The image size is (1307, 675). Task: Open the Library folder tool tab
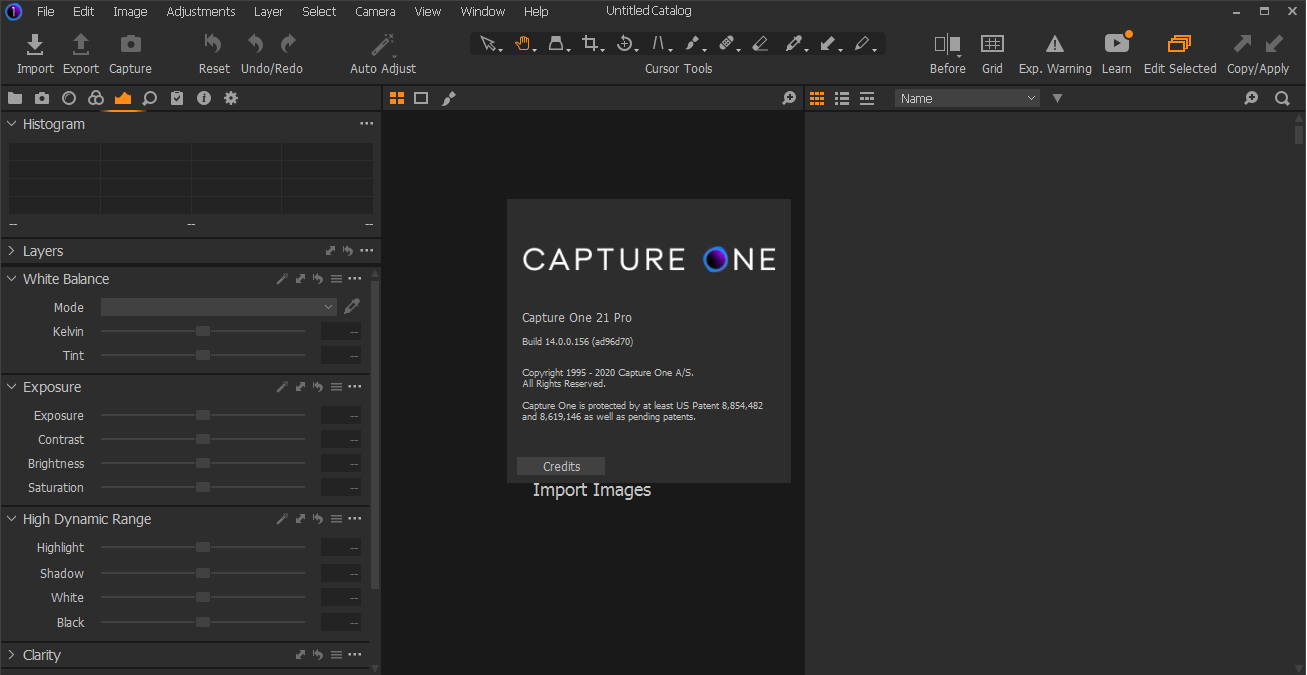[x=15, y=98]
